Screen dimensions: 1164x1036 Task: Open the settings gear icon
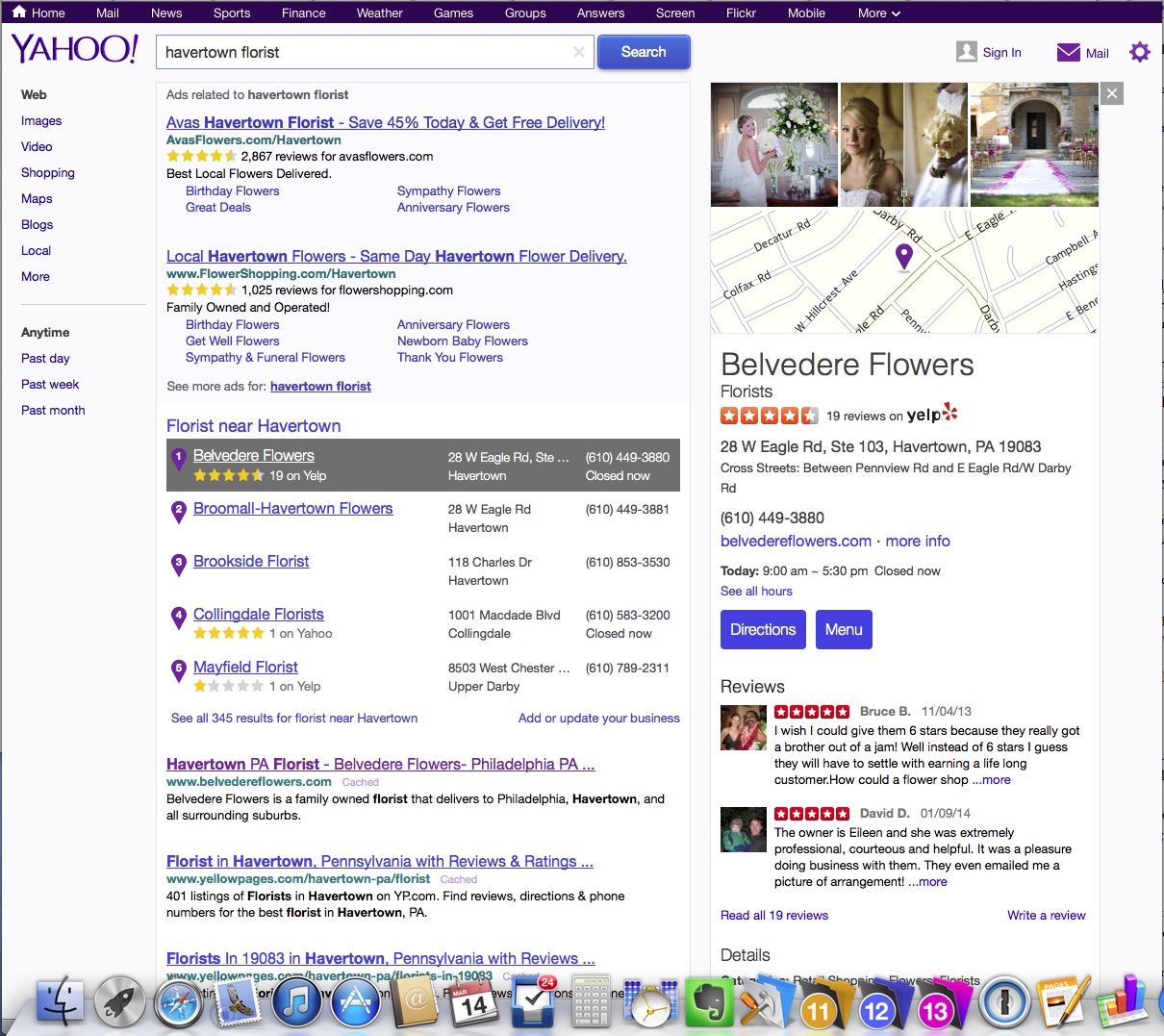tap(1140, 52)
